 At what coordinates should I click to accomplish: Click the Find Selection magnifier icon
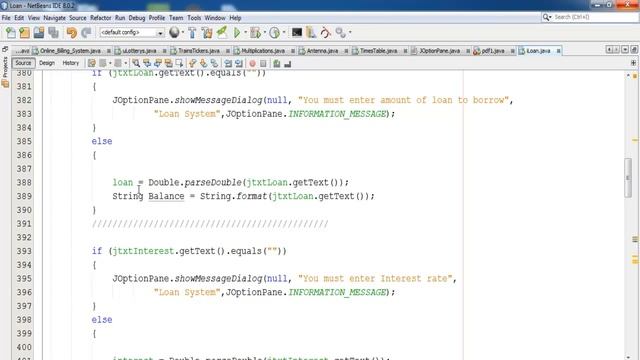[x=136, y=63]
